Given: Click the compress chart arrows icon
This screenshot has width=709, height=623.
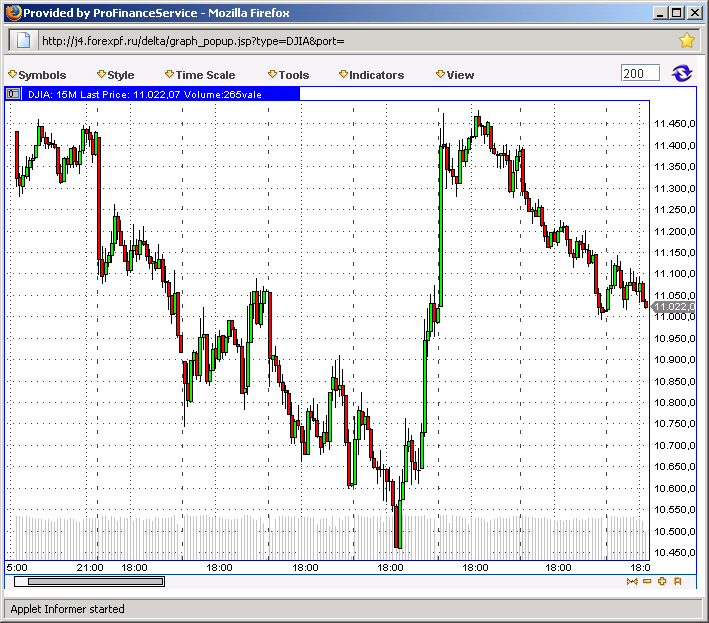Looking at the screenshot, I should 632,581.
